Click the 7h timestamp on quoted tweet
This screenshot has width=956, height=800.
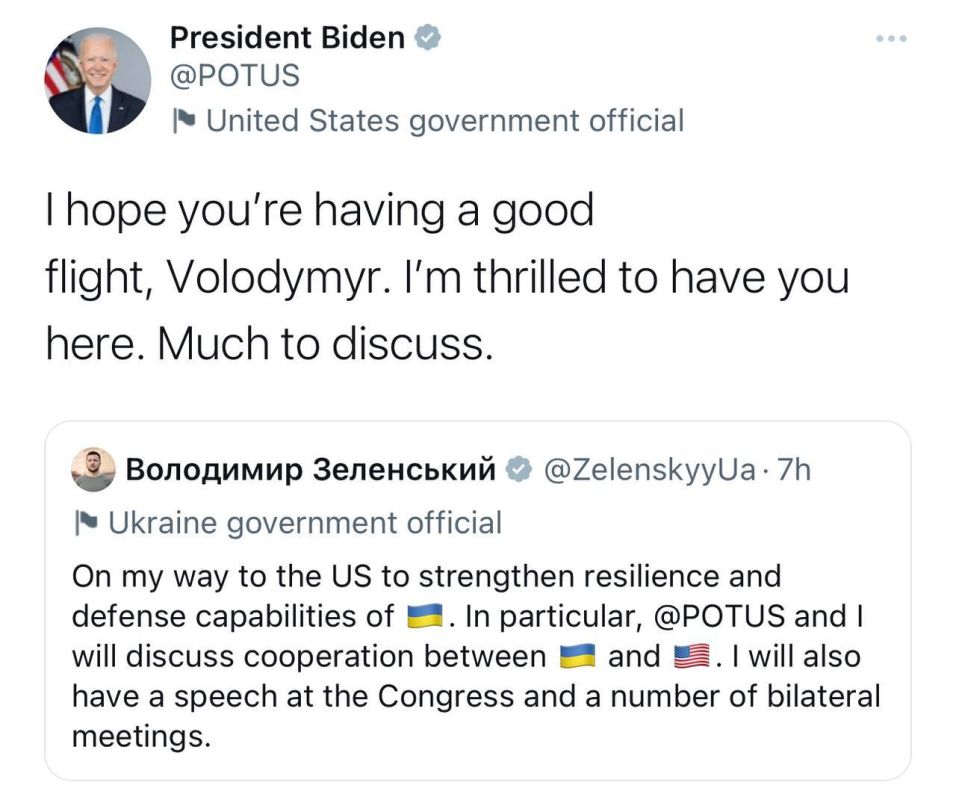[794, 470]
